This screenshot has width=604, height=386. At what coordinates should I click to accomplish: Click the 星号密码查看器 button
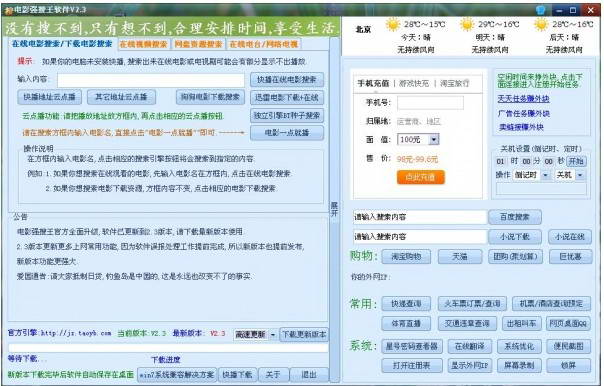pos(412,346)
